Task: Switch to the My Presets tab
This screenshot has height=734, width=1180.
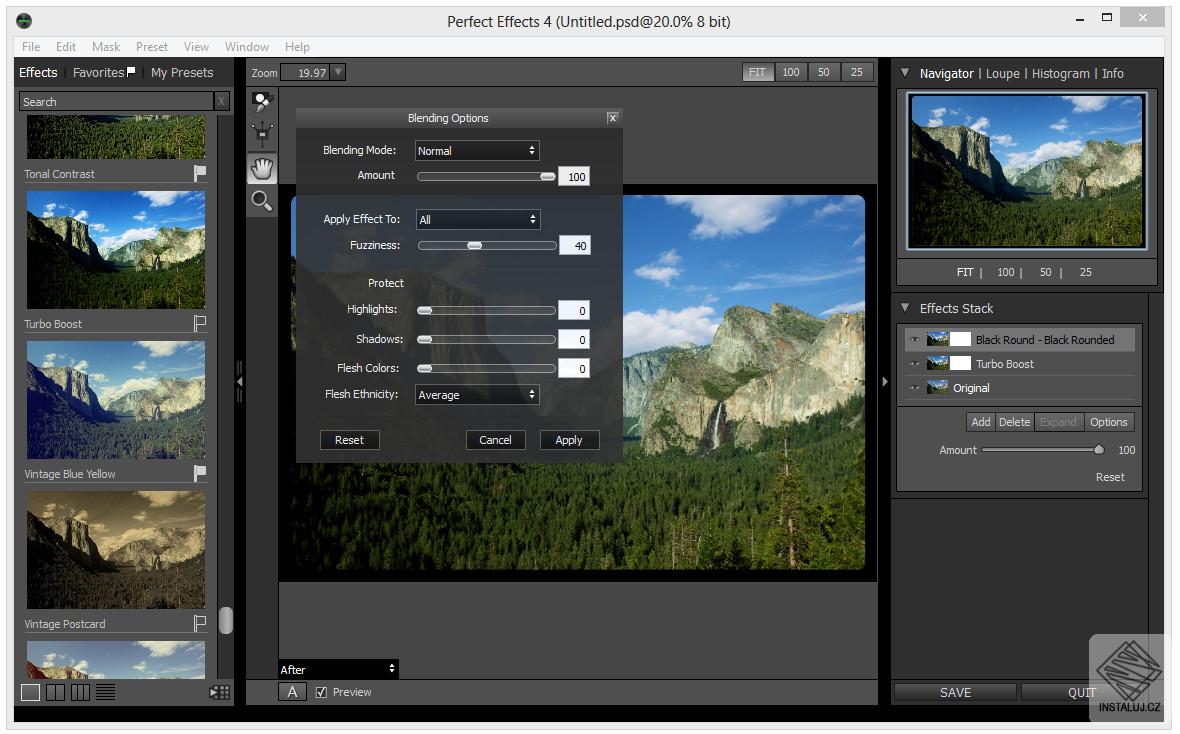Action: (x=182, y=73)
